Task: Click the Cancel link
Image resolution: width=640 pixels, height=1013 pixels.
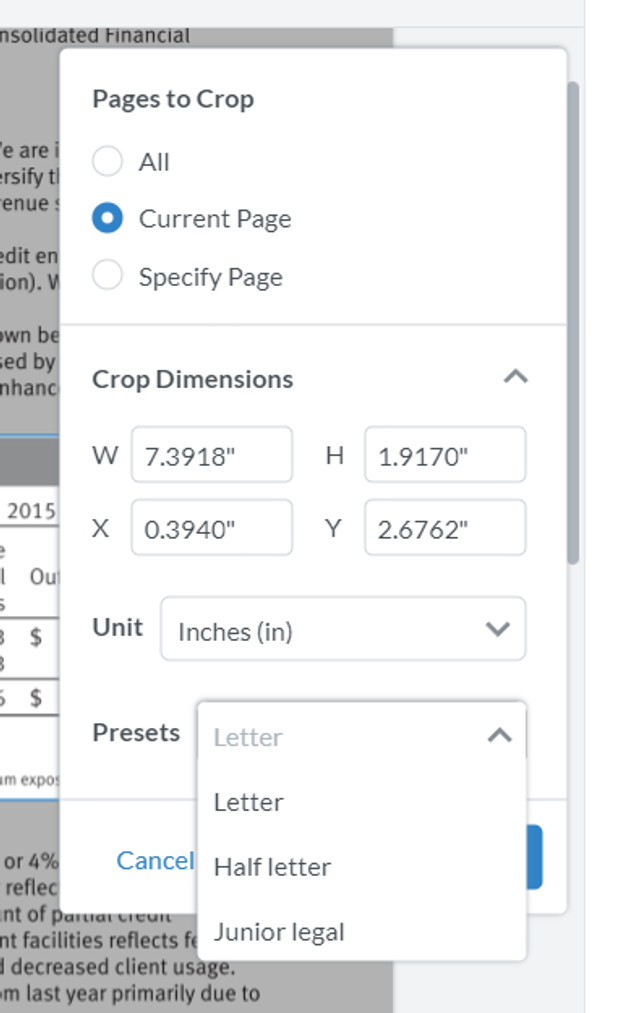Action: tap(155, 860)
